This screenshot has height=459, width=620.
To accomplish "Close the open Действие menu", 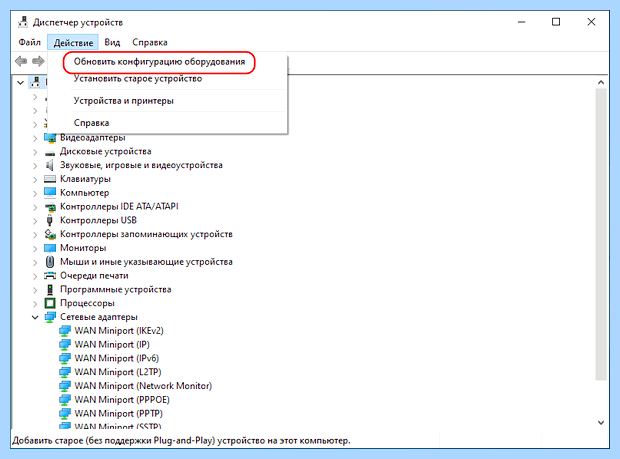I will coord(73,42).
